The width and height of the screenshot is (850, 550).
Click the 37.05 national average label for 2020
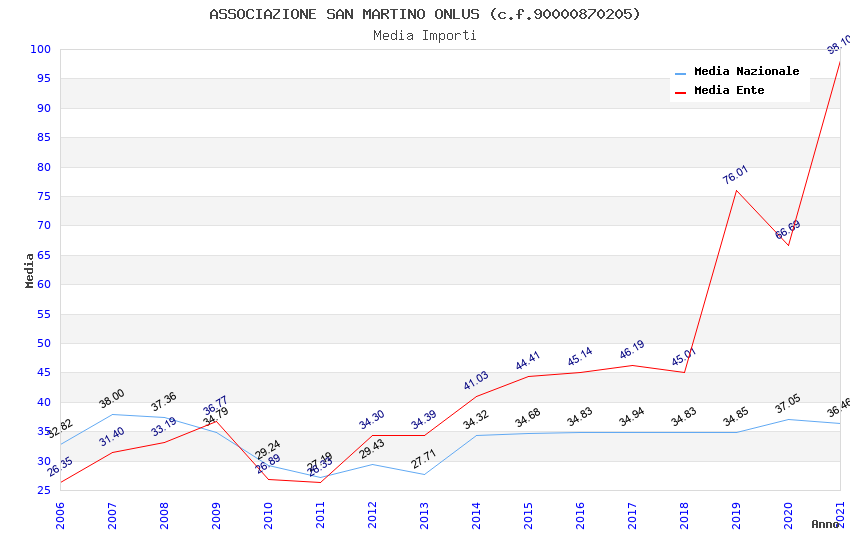(x=788, y=404)
